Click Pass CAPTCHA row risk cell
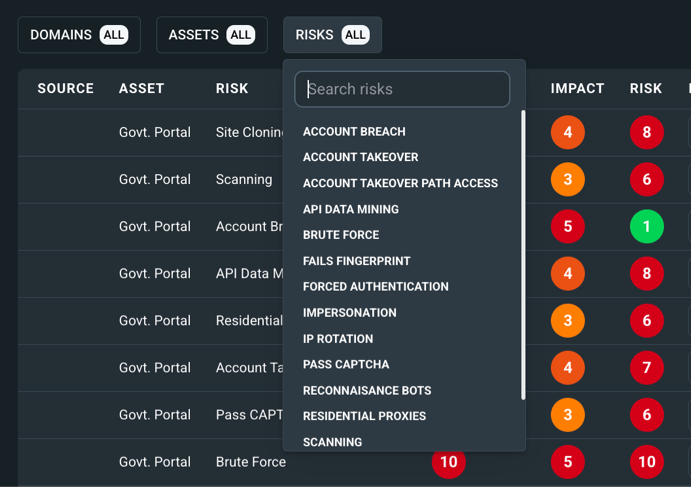Screen dimensions: 691x487 point(249,415)
